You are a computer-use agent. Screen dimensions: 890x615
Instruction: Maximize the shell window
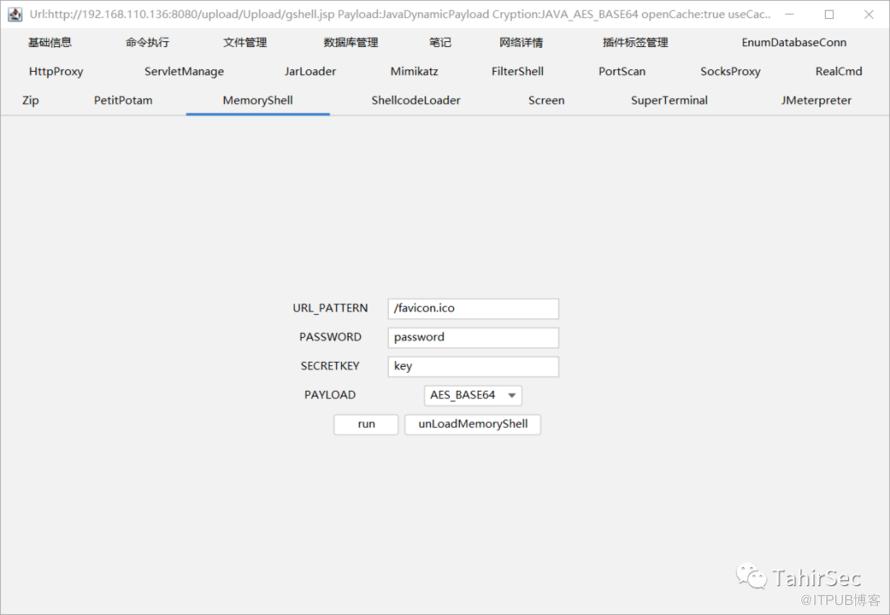829,14
